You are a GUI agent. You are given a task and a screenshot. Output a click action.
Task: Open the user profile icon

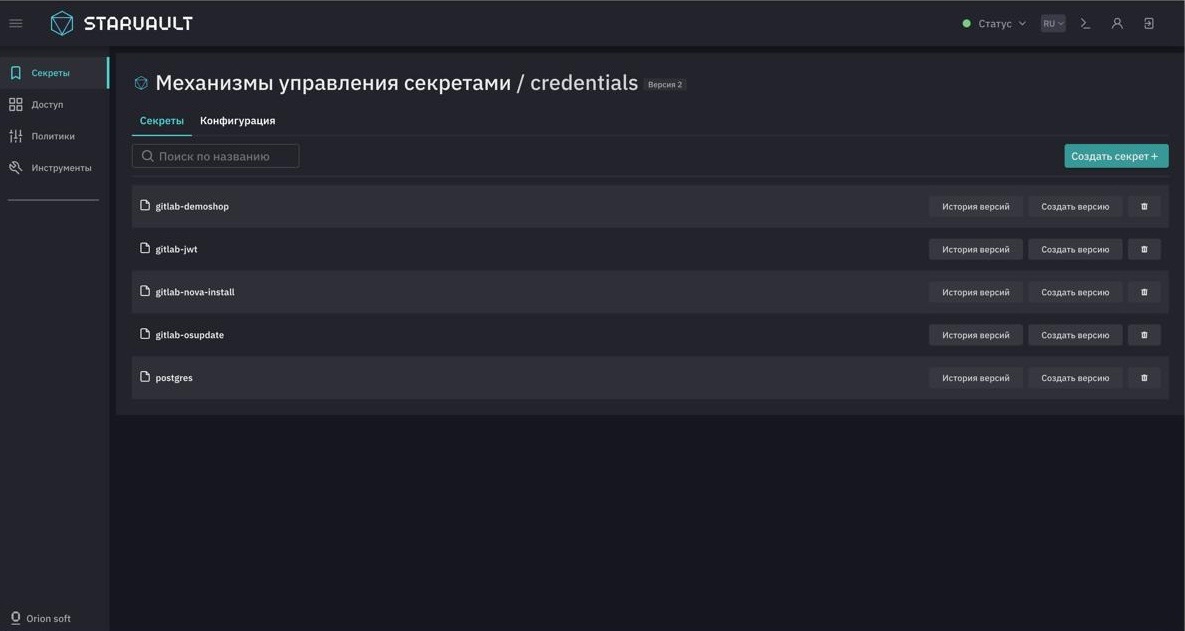coord(1117,23)
